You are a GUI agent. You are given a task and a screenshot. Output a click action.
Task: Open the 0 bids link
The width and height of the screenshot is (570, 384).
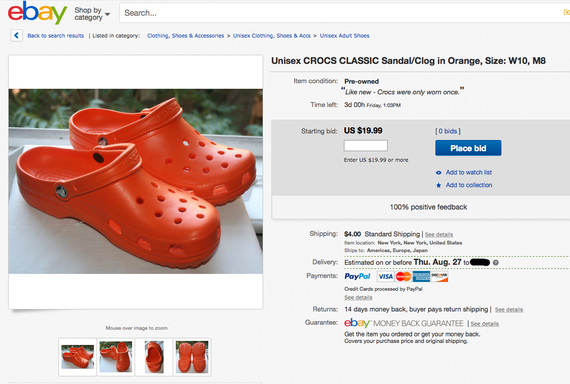coord(448,131)
